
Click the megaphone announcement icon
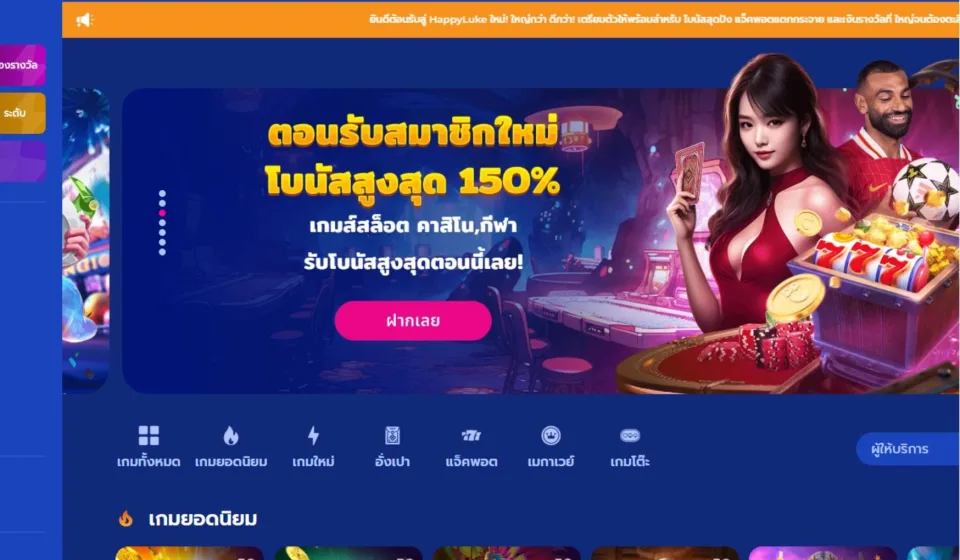[84, 20]
